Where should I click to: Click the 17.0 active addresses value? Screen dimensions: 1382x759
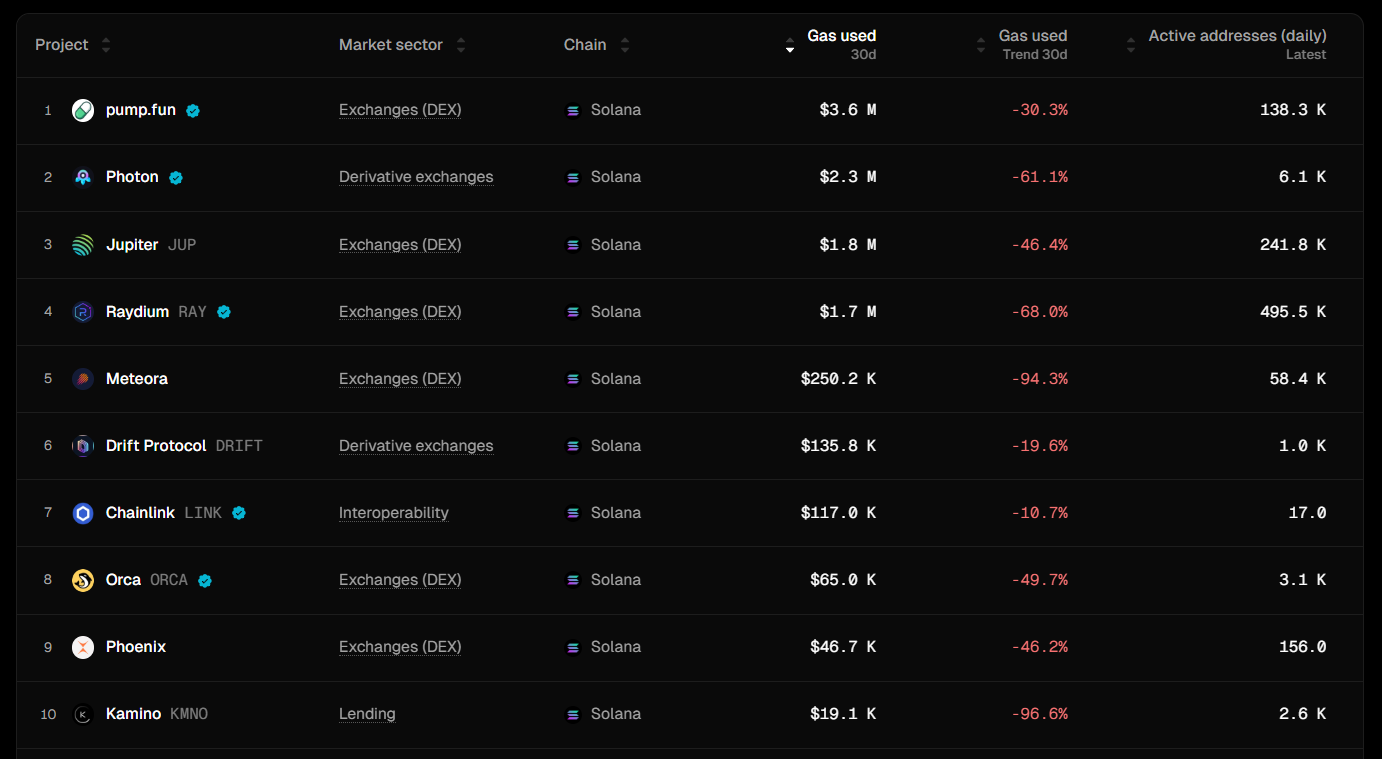pos(1308,513)
